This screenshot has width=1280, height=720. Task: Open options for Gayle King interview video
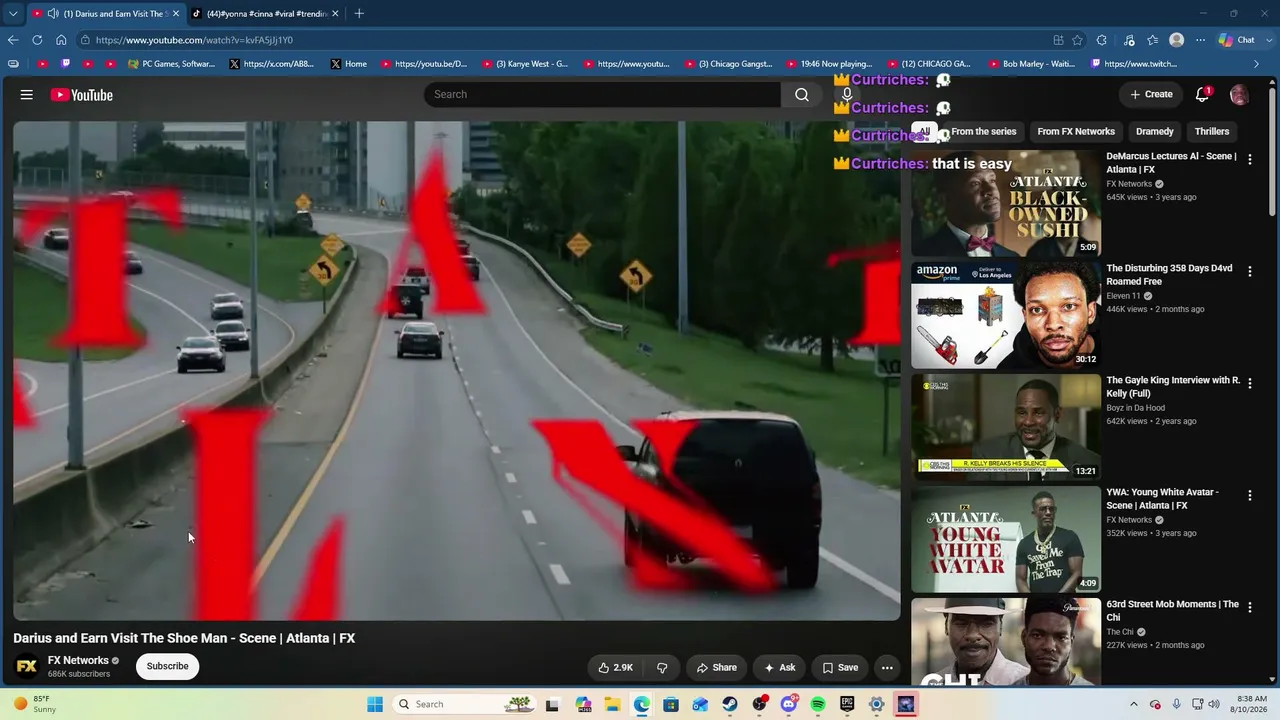pos(1250,383)
